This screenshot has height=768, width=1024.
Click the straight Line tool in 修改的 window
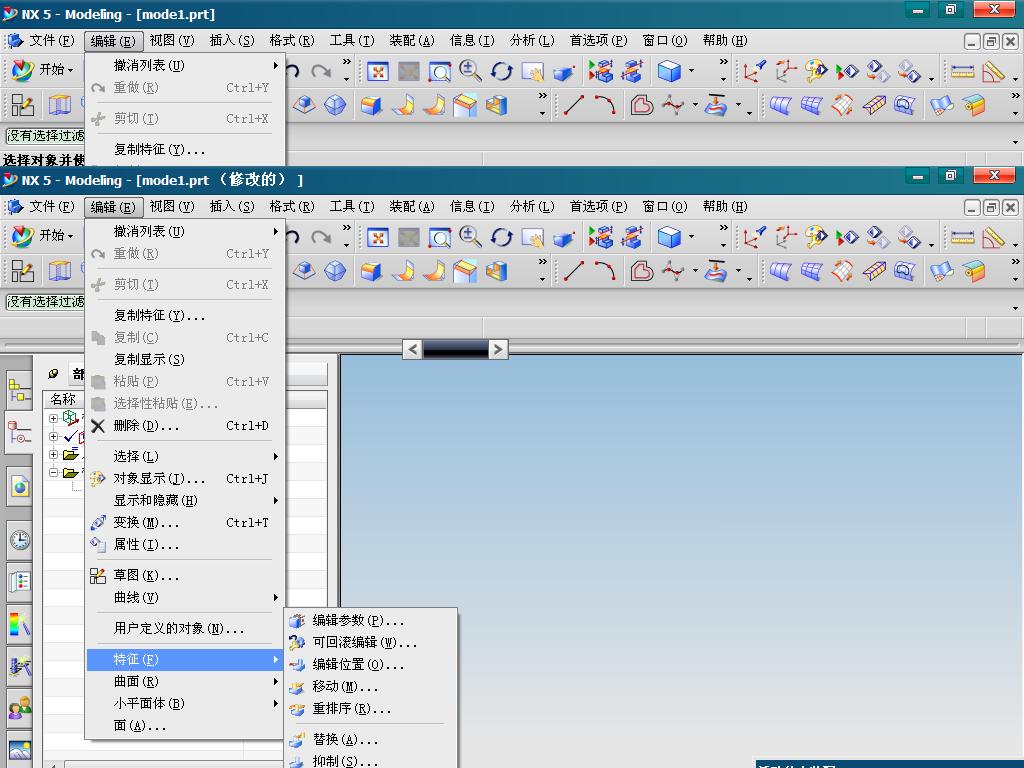[x=573, y=271]
